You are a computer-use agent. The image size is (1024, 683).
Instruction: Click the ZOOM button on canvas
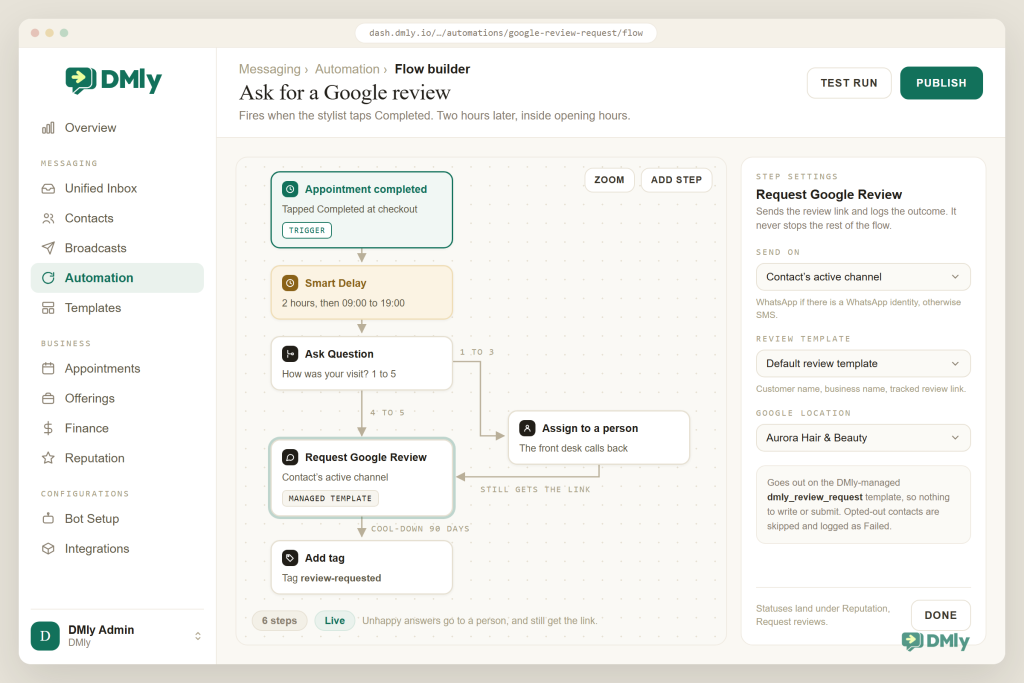[609, 180]
